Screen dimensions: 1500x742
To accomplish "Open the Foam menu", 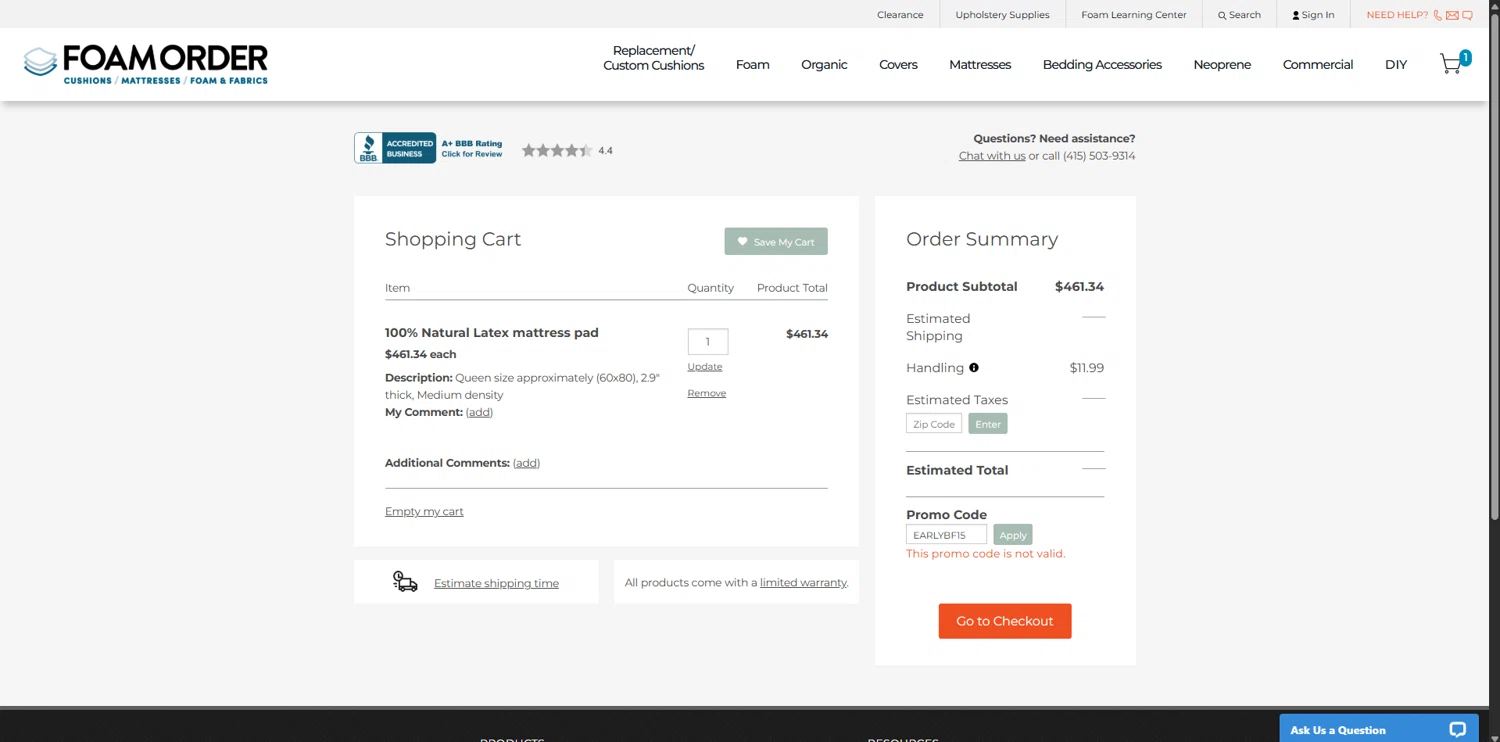I will (x=752, y=65).
